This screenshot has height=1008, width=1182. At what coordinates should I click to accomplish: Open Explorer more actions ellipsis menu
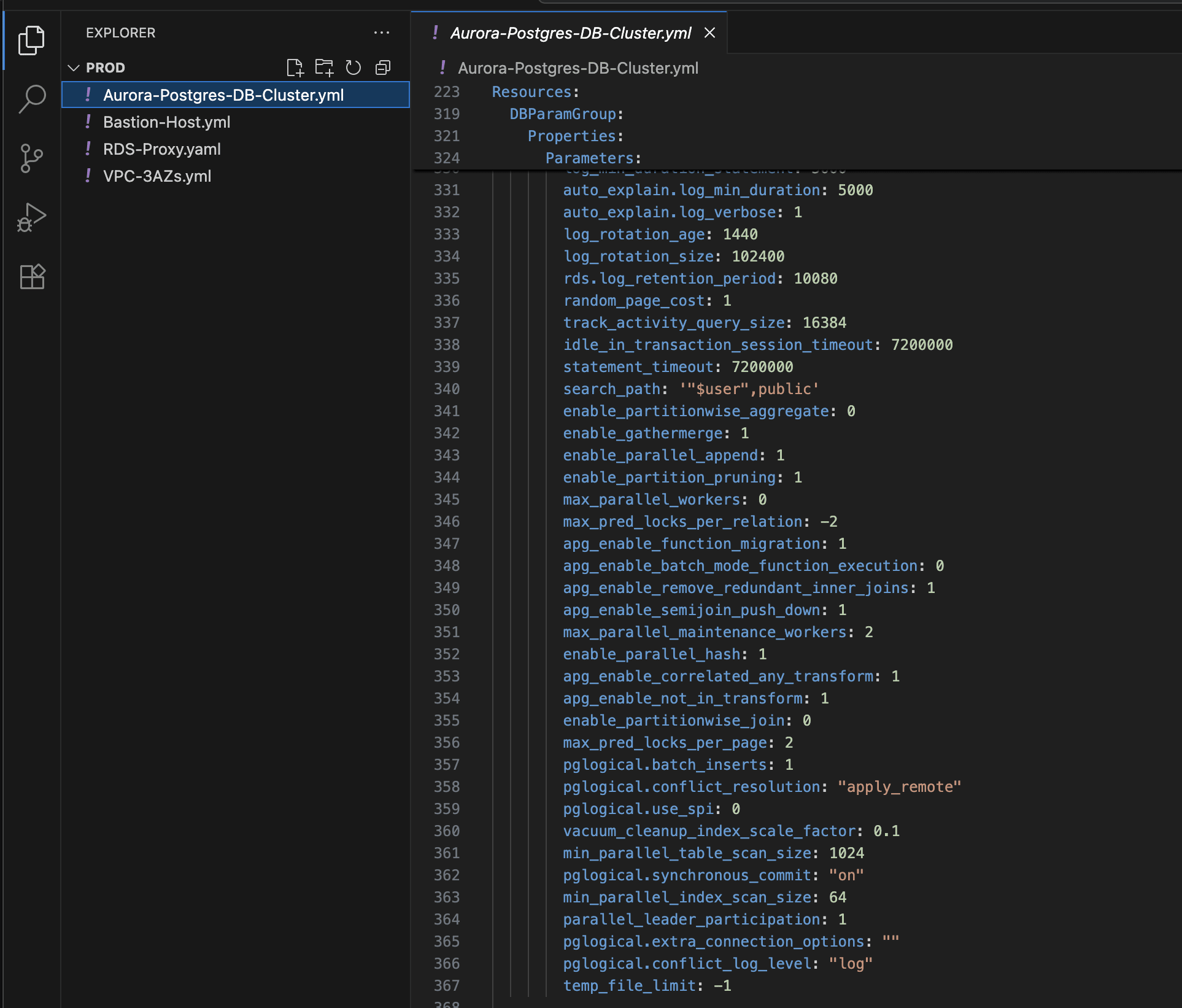click(x=382, y=33)
